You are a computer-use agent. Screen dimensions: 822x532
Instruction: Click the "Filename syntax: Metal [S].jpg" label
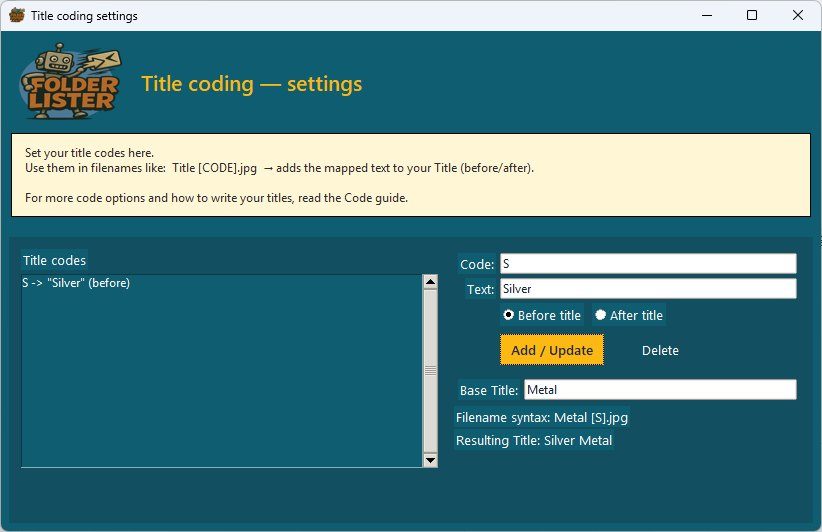pos(542,418)
